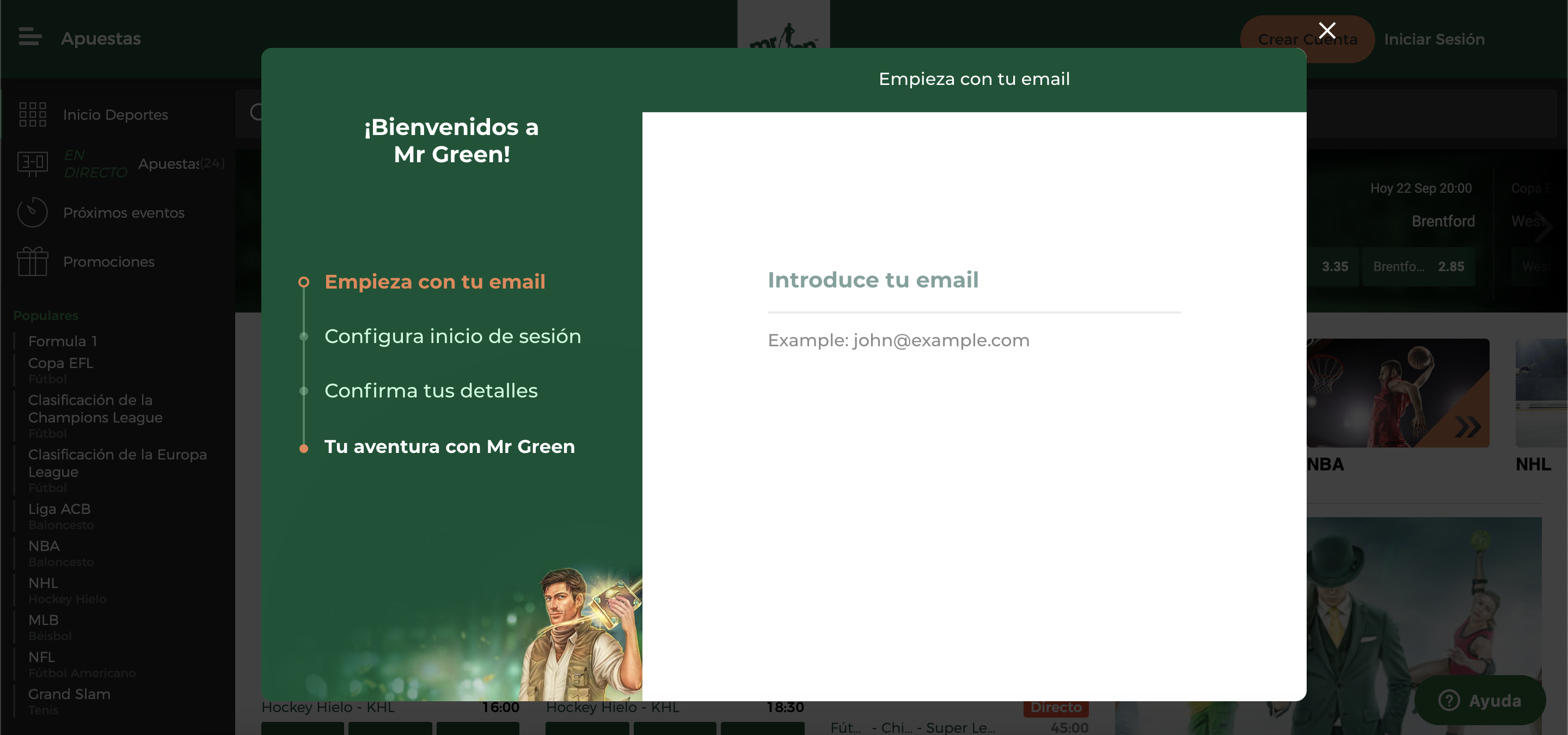Select Formula 1 in Populares
Screen dimensions: 1568x735
(63, 341)
